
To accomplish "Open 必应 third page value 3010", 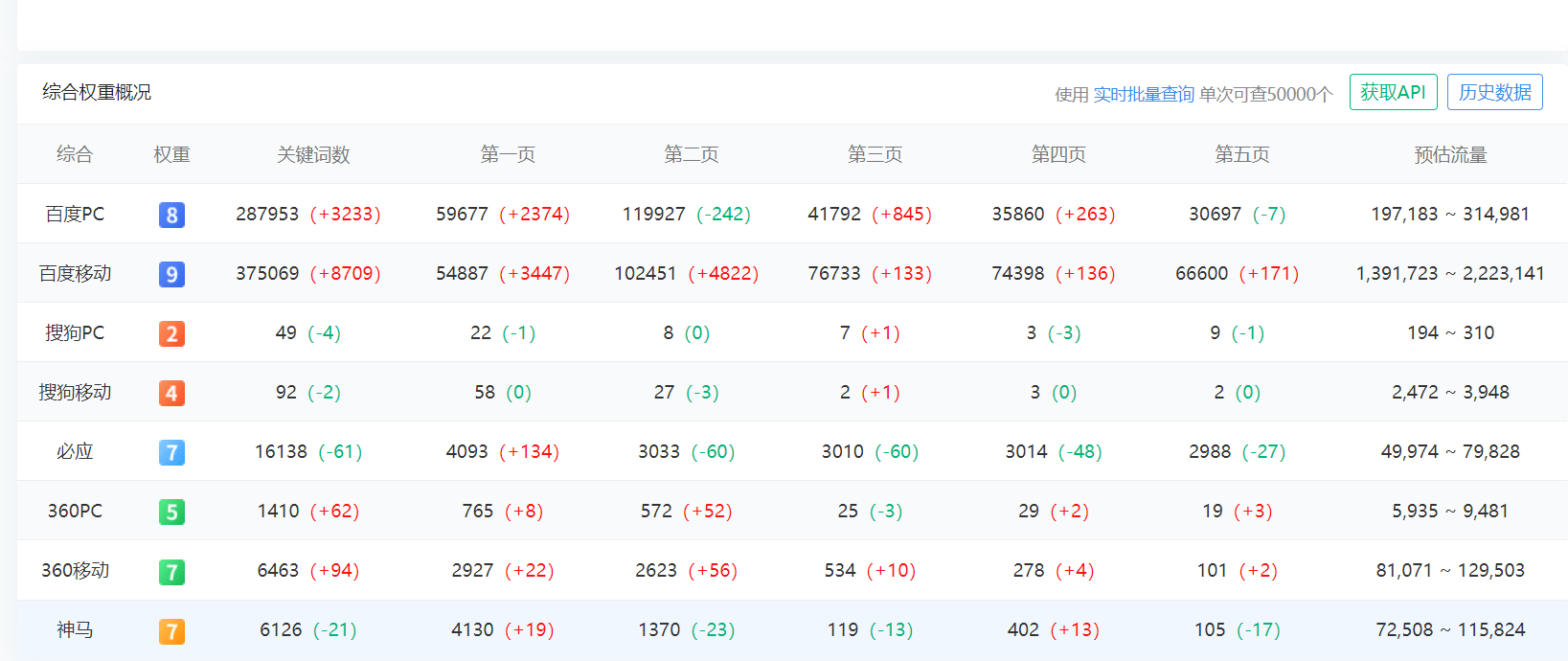I will pyautogui.click(x=843, y=451).
